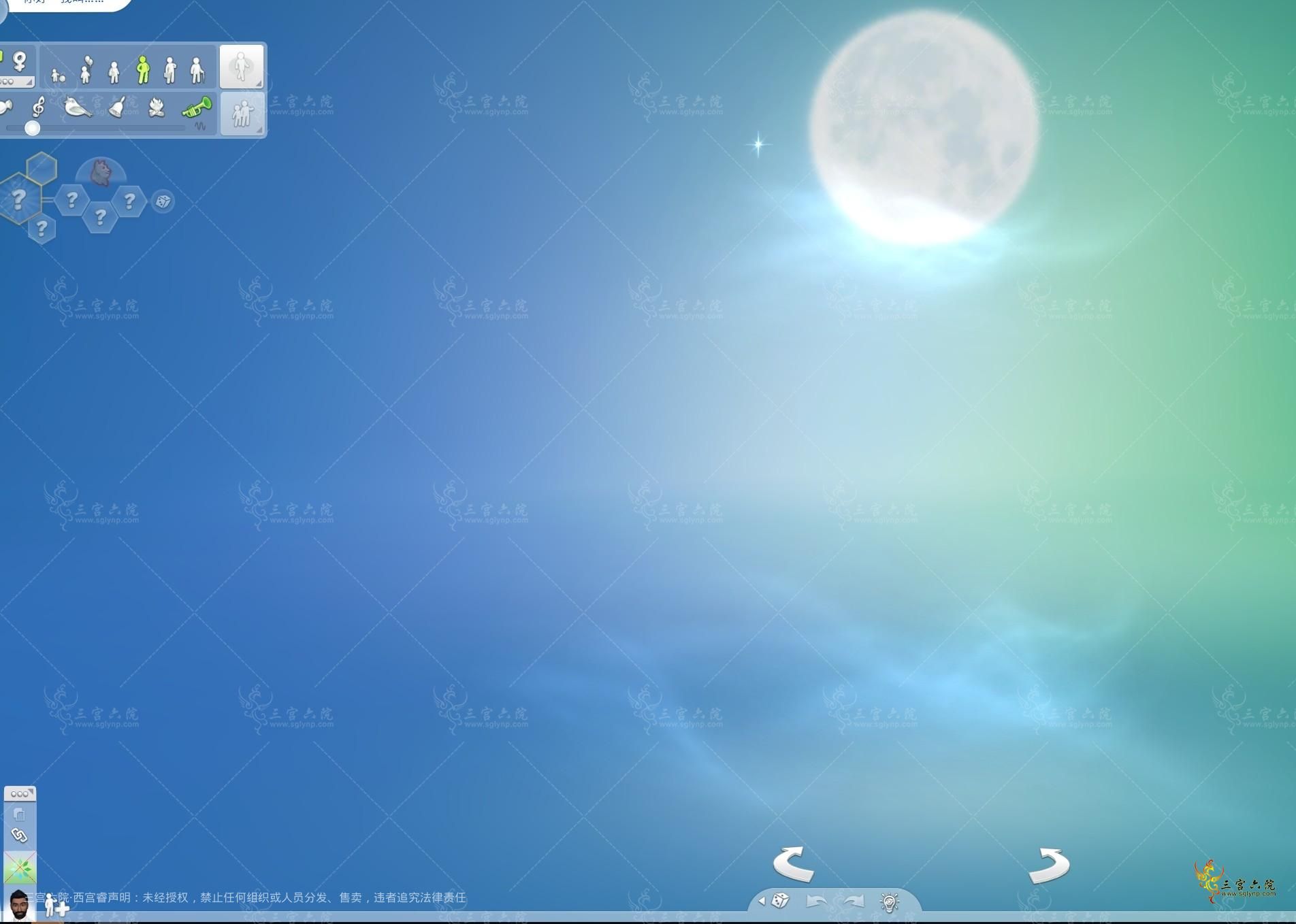The width and height of the screenshot is (1296, 924).
Task: Click the redo arrow in the bottom toolbar
Action: tap(854, 902)
